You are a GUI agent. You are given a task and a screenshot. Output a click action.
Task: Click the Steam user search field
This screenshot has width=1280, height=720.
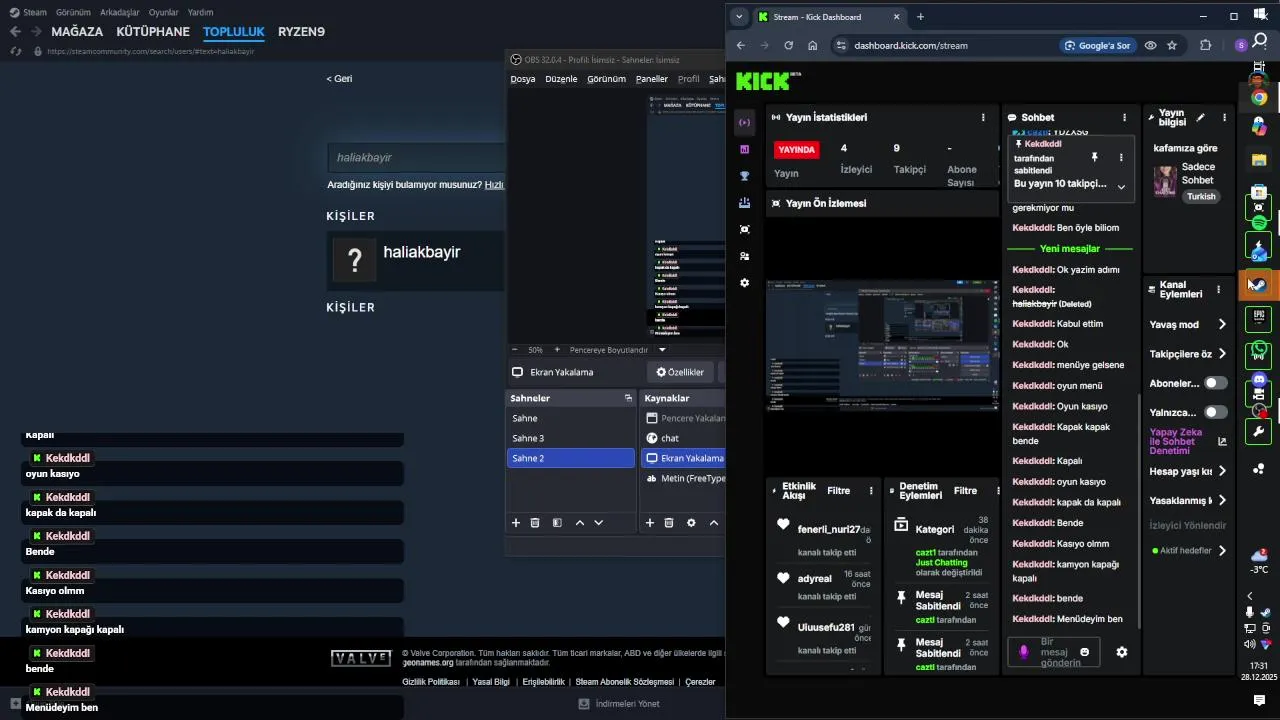pos(418,157)
